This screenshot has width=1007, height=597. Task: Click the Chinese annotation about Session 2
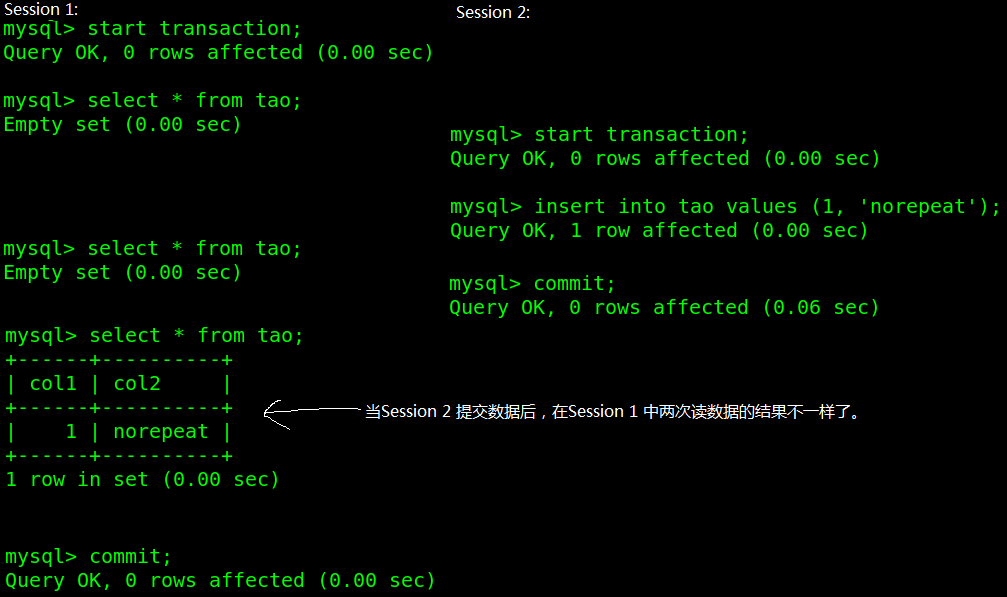pos(614,411)
